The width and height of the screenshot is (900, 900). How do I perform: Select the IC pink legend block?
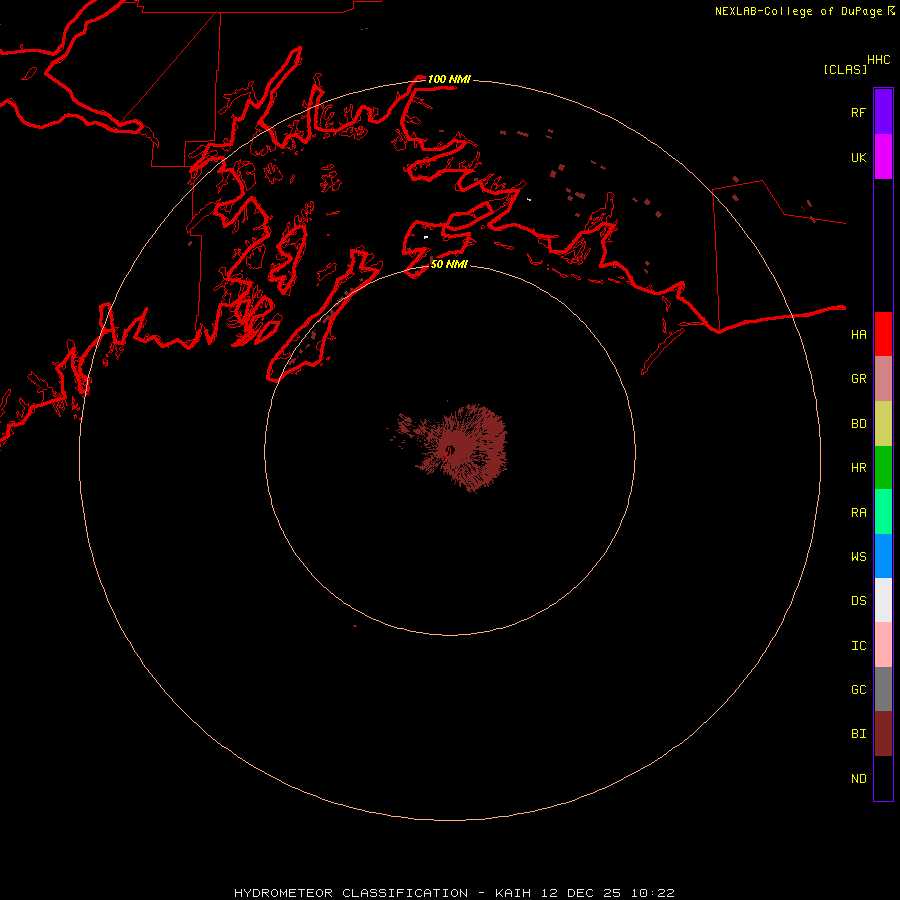(x=883, y=645)
